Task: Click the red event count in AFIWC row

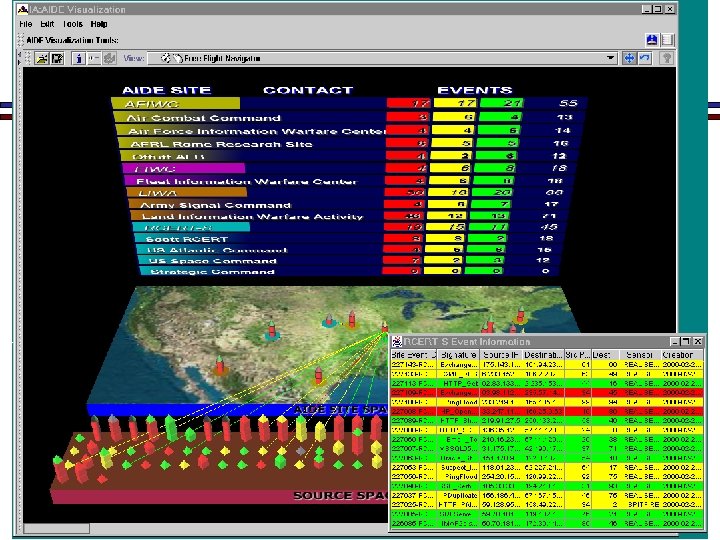Action: [x=410, y=103]
